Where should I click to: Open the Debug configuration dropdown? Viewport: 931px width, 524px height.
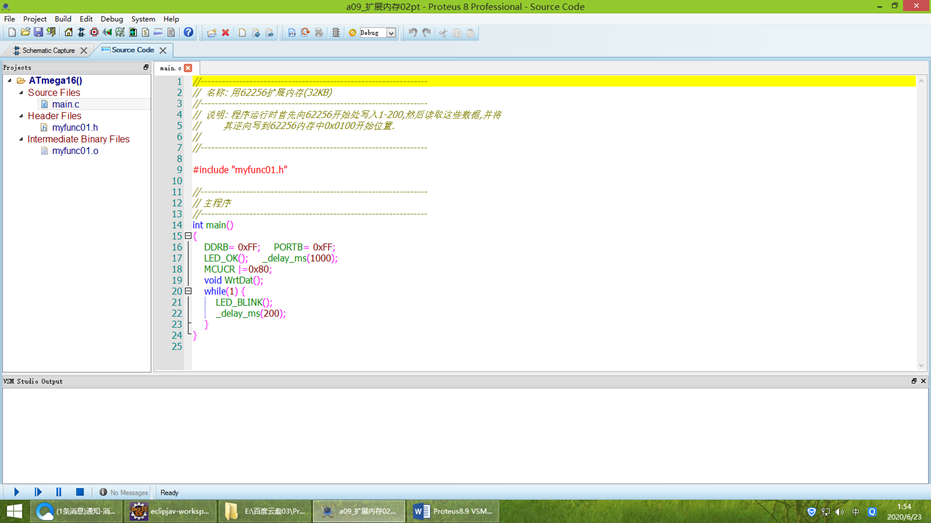pos(391,33)
